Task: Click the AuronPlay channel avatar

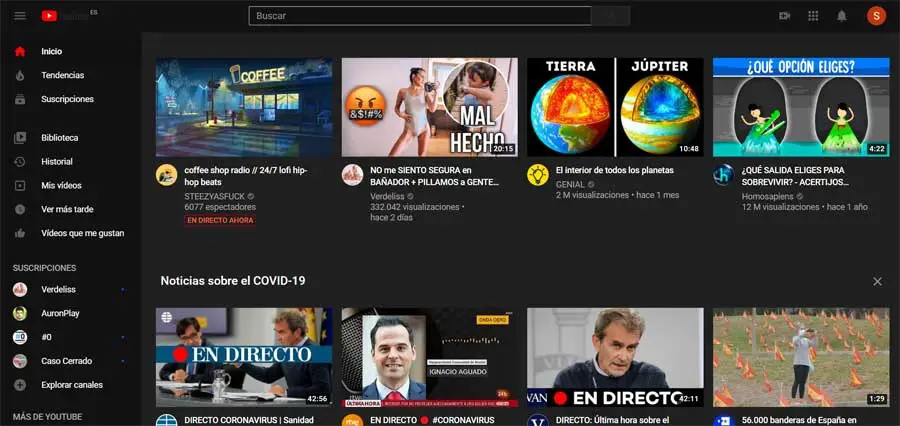Action: pos(20,313)
